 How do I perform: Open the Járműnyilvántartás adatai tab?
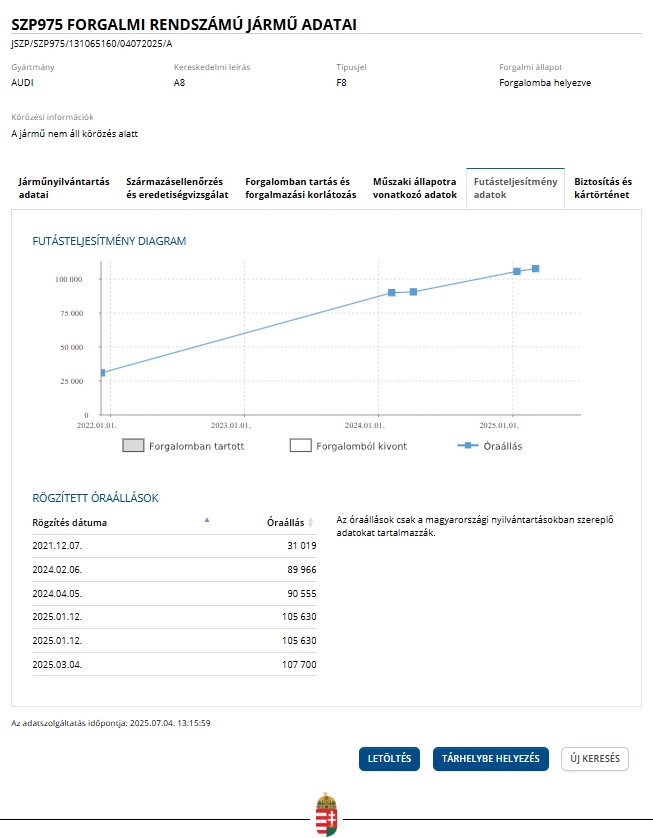(x=64, y=188)
